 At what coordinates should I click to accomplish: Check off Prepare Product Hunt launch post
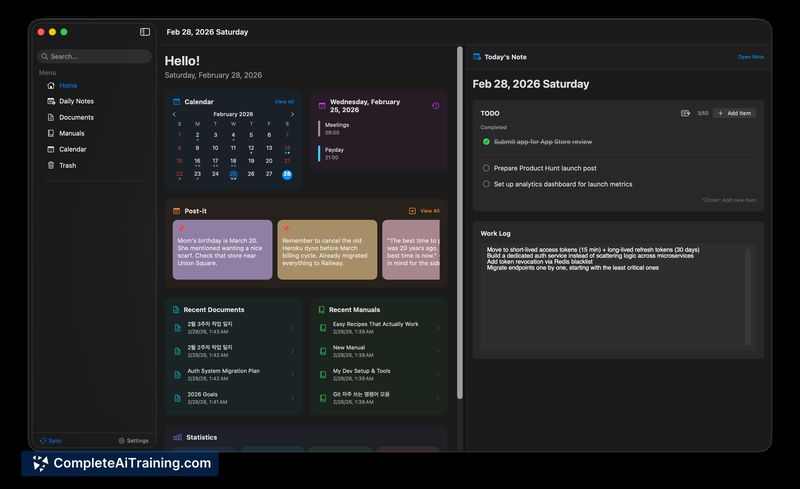tap(486, 168)
